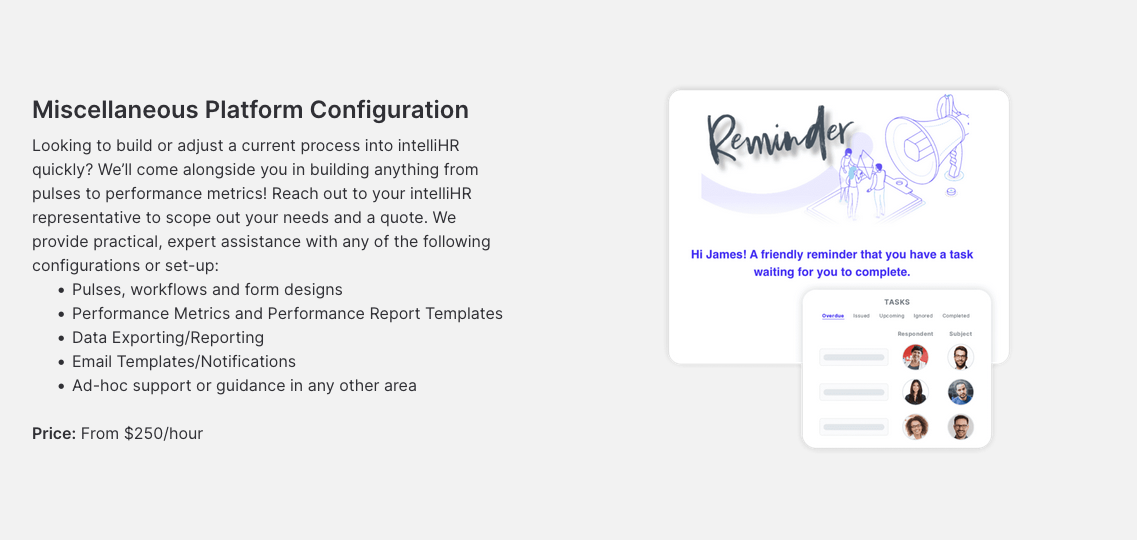Click the Respondent column header
Image resolution: width=1137 pixels, height=540 pixels.
(x=915, y=334)
